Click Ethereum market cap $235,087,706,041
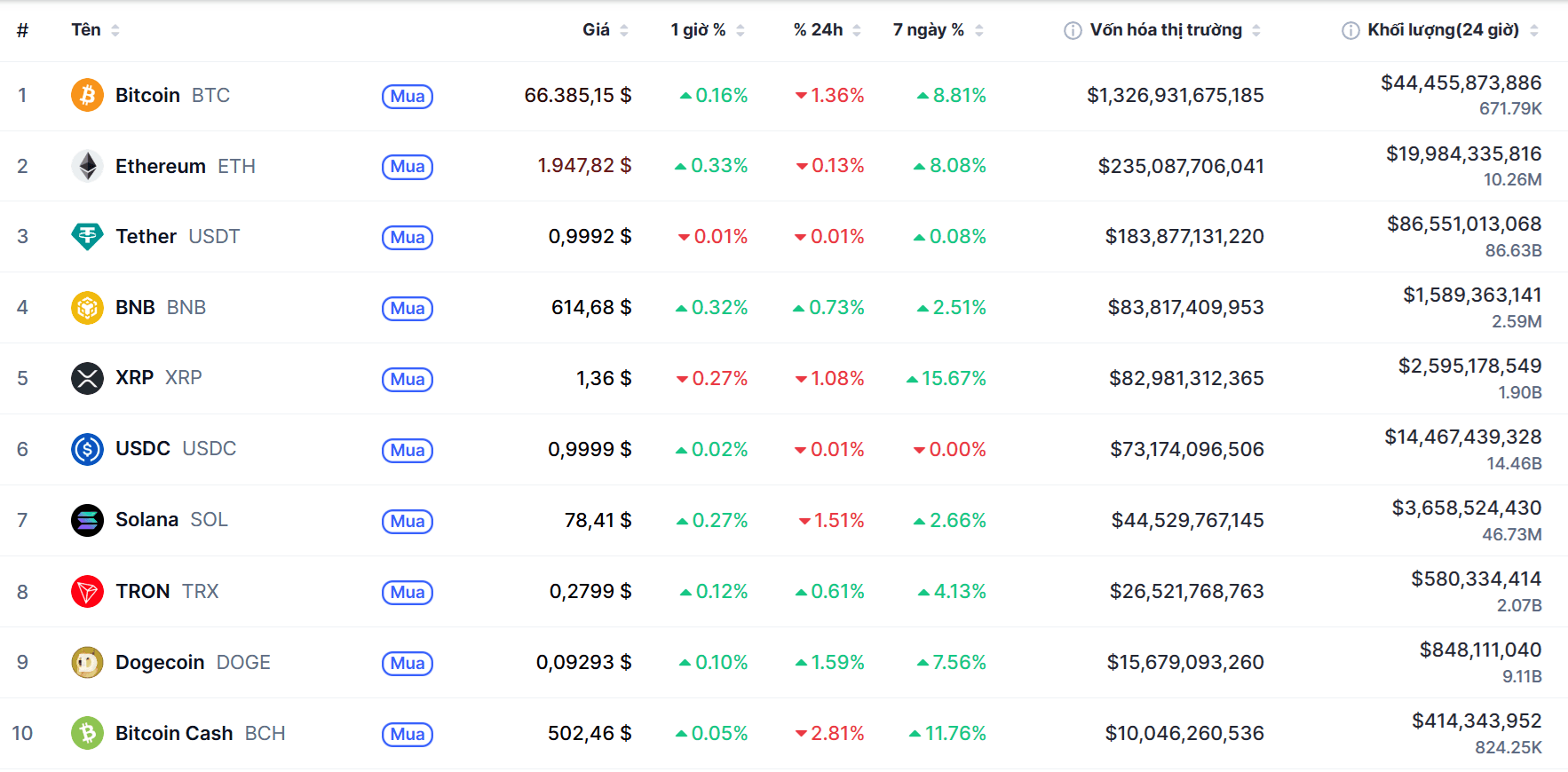The height and width of the screenshot is (772, 1568). pyautogui.click(x=1181, y=166)
